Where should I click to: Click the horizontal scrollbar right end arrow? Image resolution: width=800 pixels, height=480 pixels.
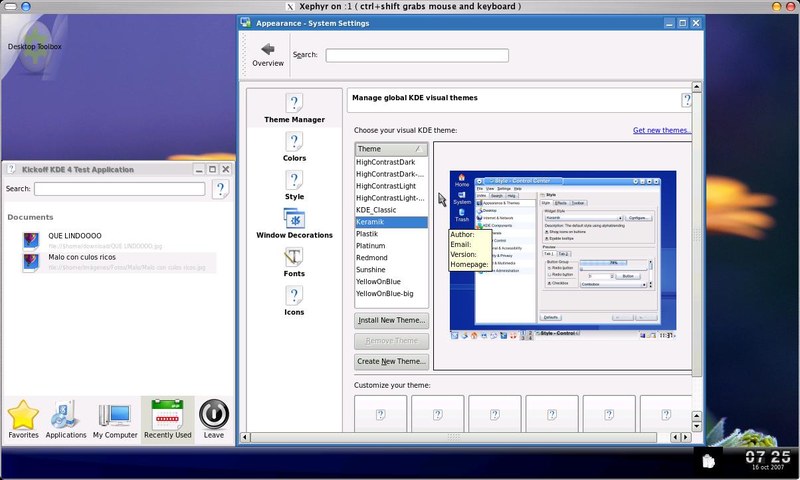pos(686,437)
